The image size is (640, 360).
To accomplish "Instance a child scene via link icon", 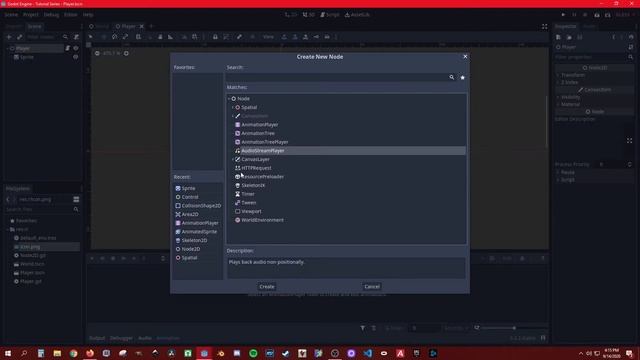I will [x=19, y=37].
